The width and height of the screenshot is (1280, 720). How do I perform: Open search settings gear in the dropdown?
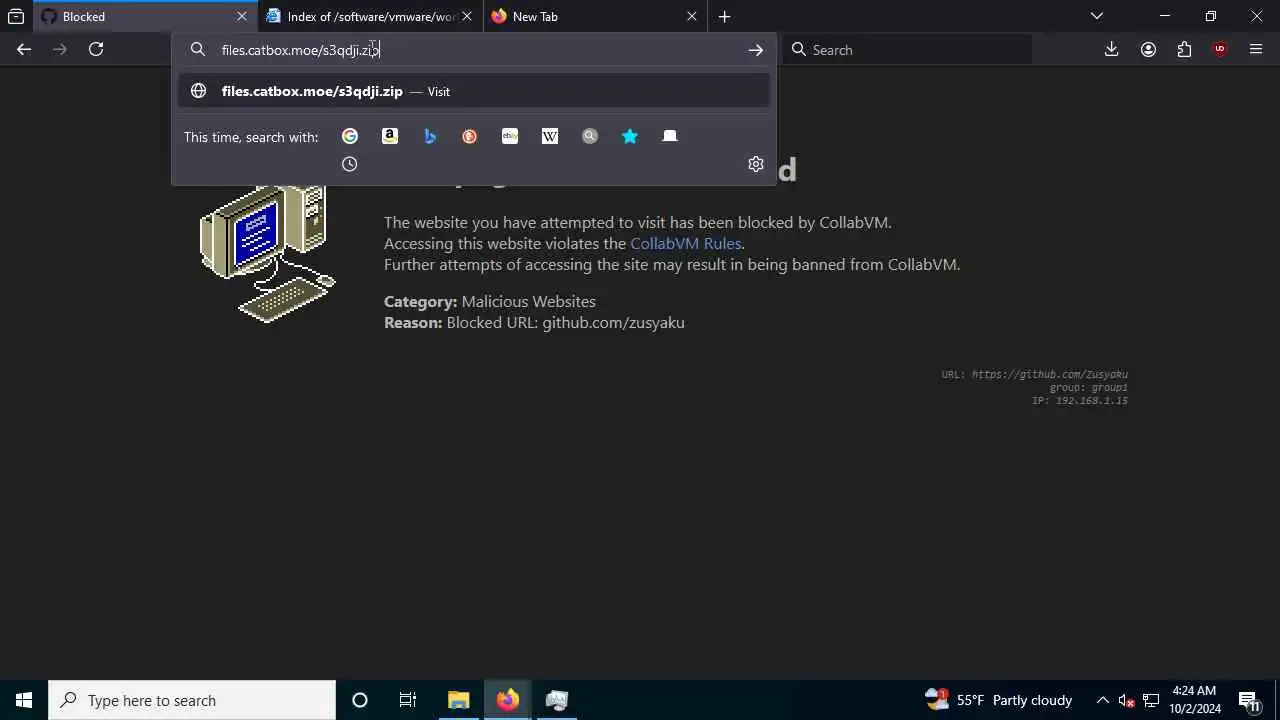click(756, 164)
